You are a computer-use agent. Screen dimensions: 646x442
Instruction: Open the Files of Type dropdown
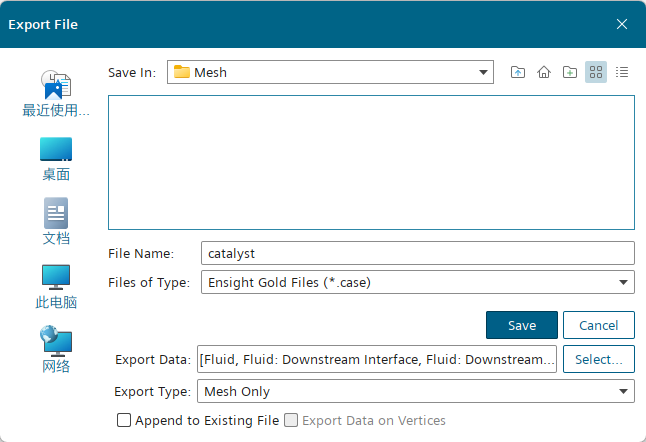(623, 282)
